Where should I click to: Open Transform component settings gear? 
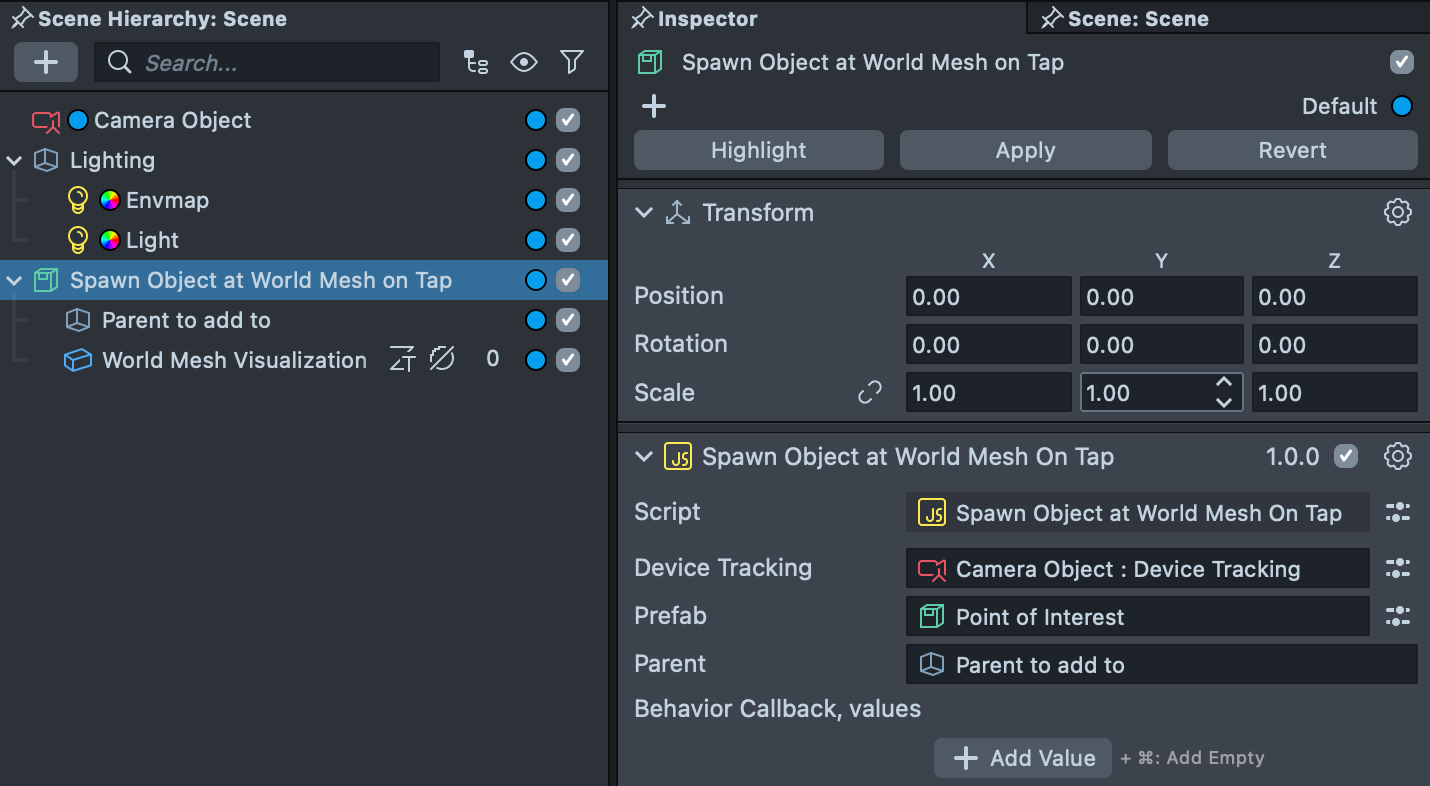[x=1397, y=212]
